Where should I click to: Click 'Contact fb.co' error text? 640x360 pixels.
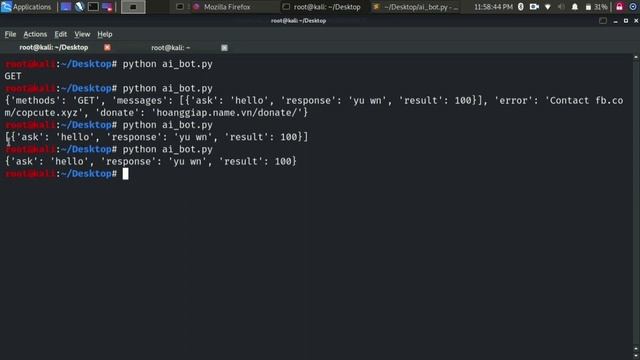point(587,100)
